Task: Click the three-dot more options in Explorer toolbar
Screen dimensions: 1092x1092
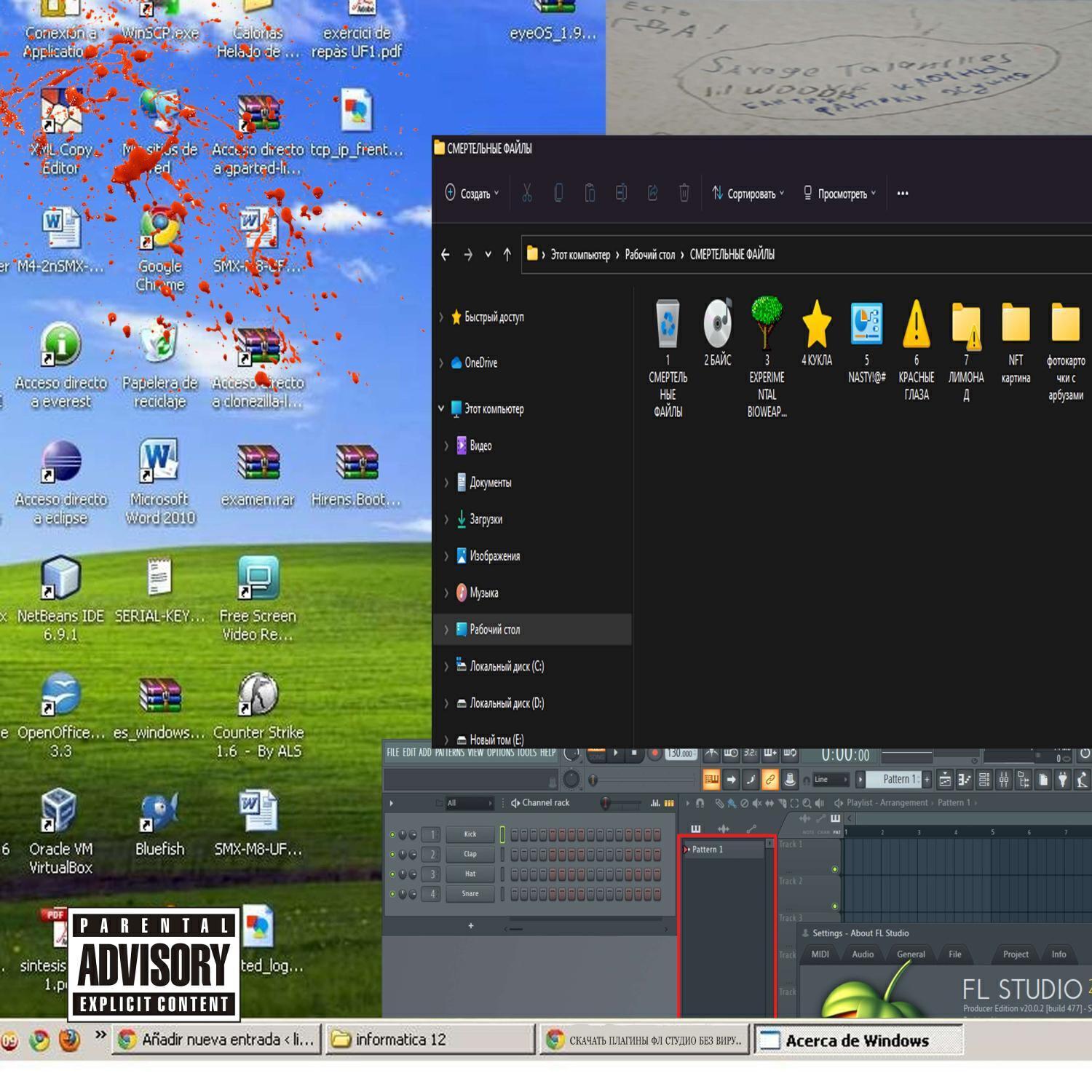Action: click(x=903, y=194)
